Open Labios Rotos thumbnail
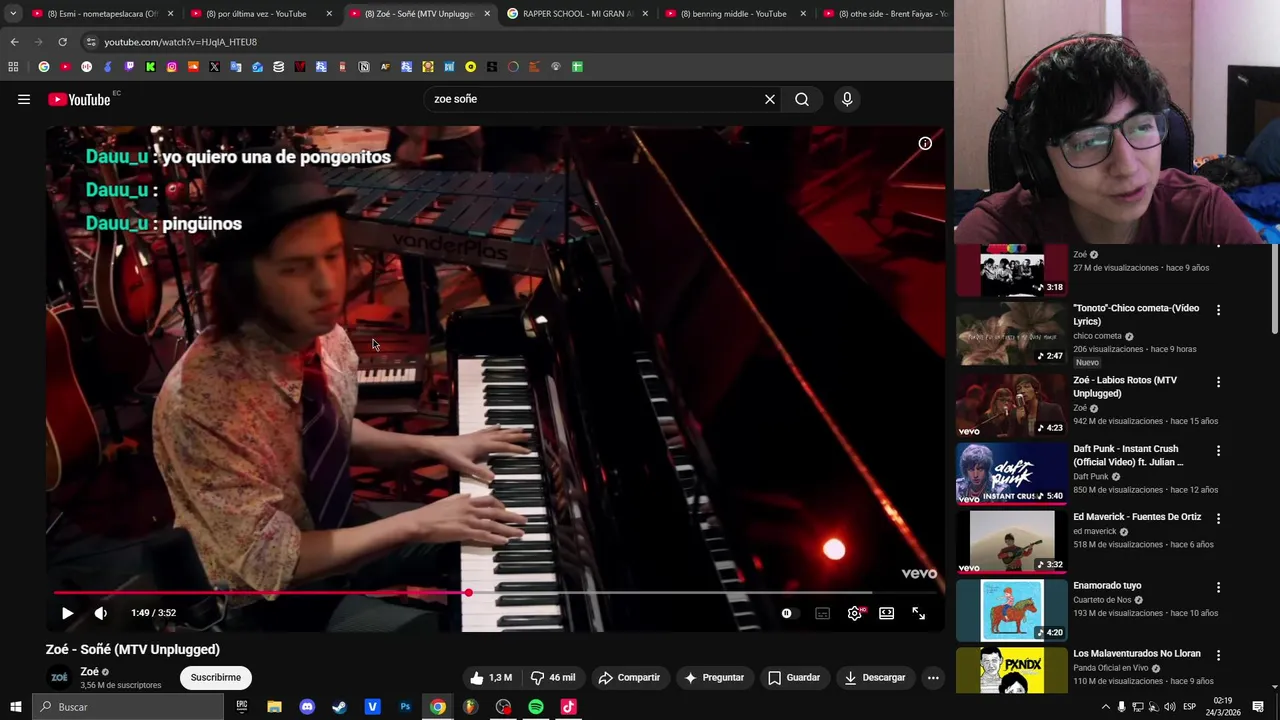The width and height of the screenshot is (1280, 720). [x=1011, y=405]
